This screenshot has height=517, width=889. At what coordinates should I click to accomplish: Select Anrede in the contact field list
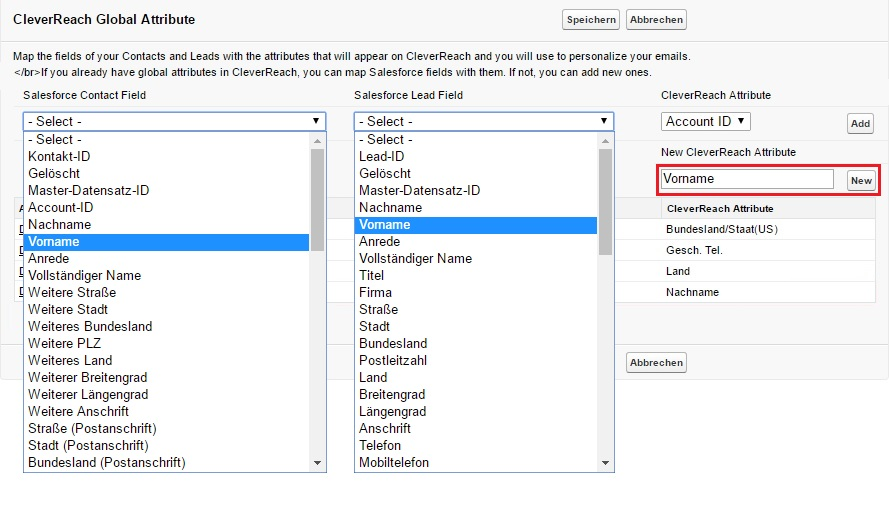point(166,258)
